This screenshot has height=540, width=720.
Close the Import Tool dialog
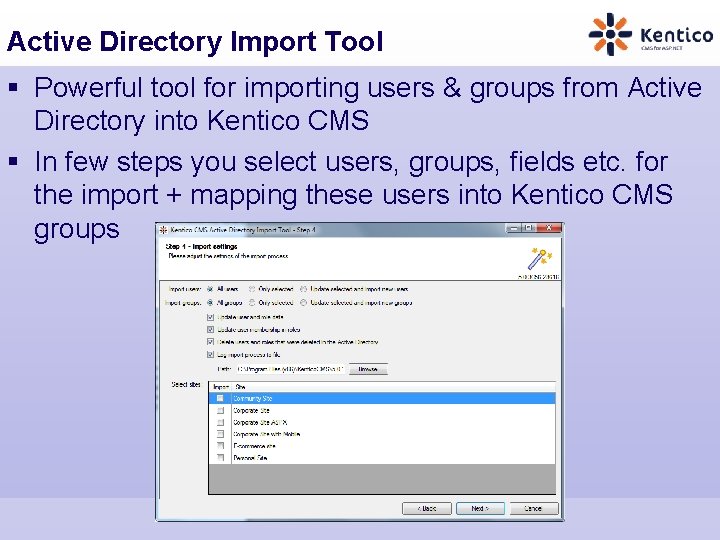[x=549, y=228]
